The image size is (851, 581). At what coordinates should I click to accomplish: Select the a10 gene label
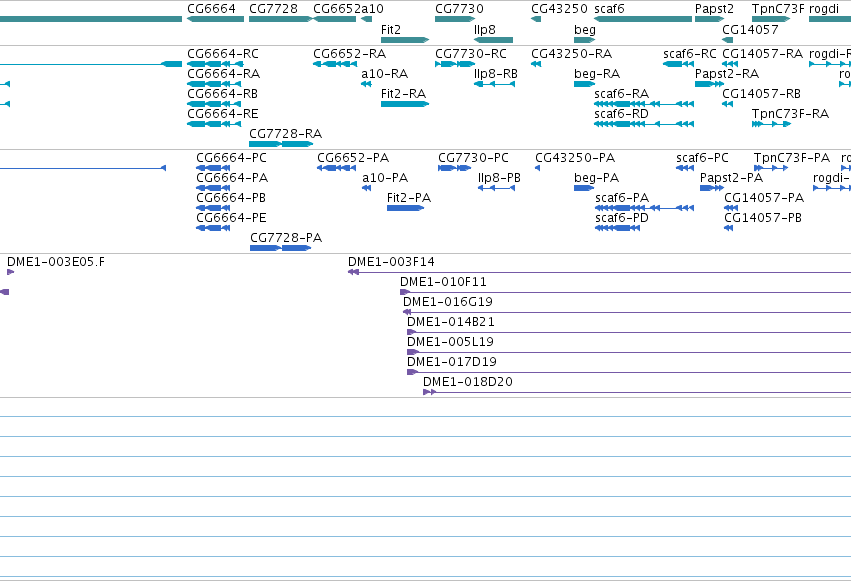click(x=373, y=9)
